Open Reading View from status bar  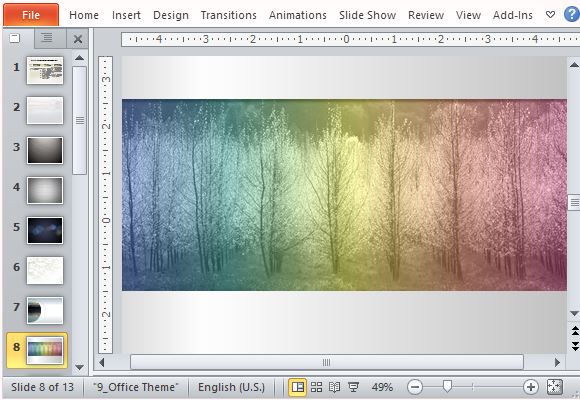pos(334,387)
